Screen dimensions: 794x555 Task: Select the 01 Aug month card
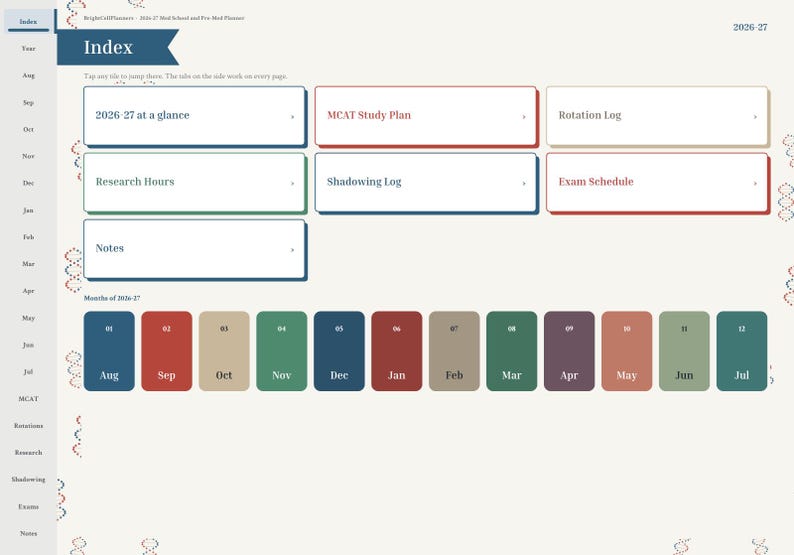pos(109,351)
